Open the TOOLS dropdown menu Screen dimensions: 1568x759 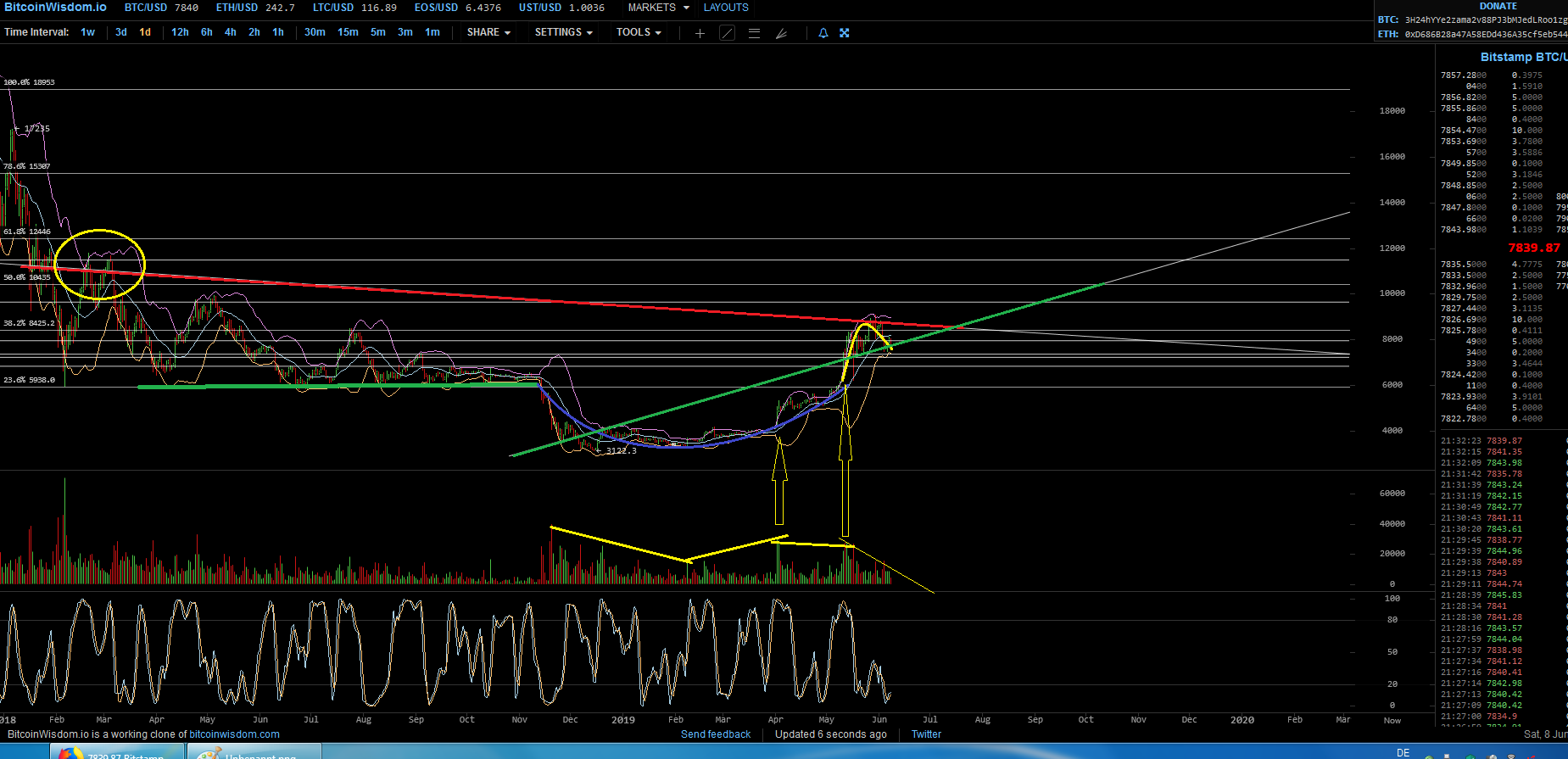[639, 32]
